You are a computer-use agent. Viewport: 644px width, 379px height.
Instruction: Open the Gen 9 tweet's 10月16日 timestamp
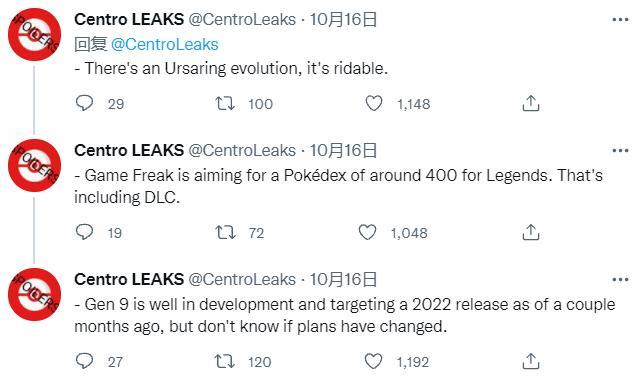(x=343, y=279)
